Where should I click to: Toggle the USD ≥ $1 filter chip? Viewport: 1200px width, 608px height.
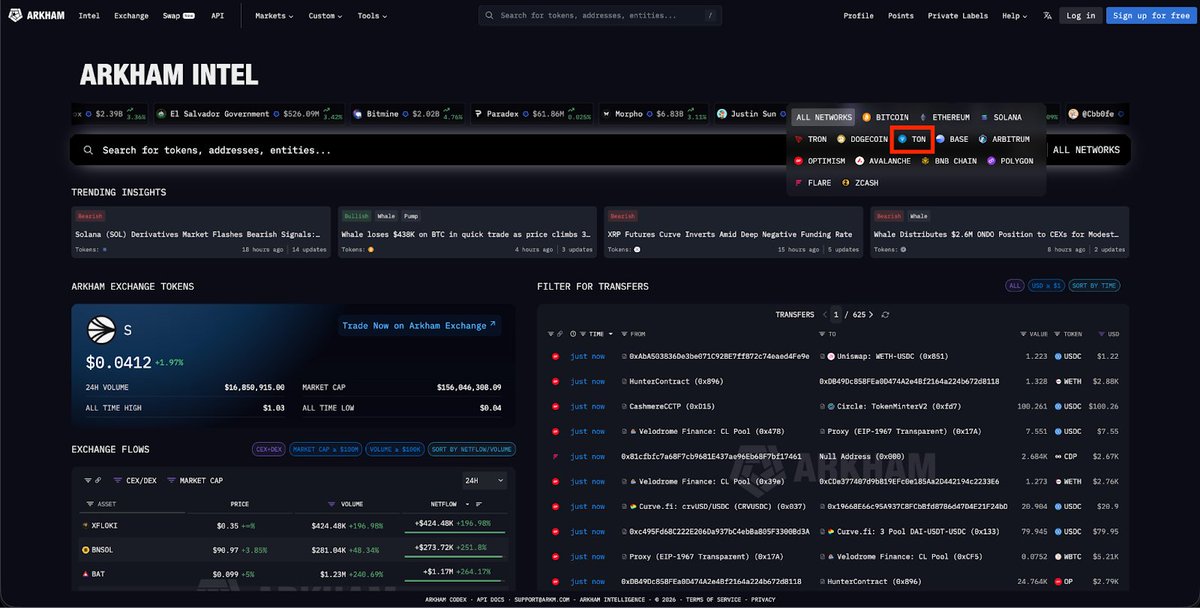coord(1046,286)
